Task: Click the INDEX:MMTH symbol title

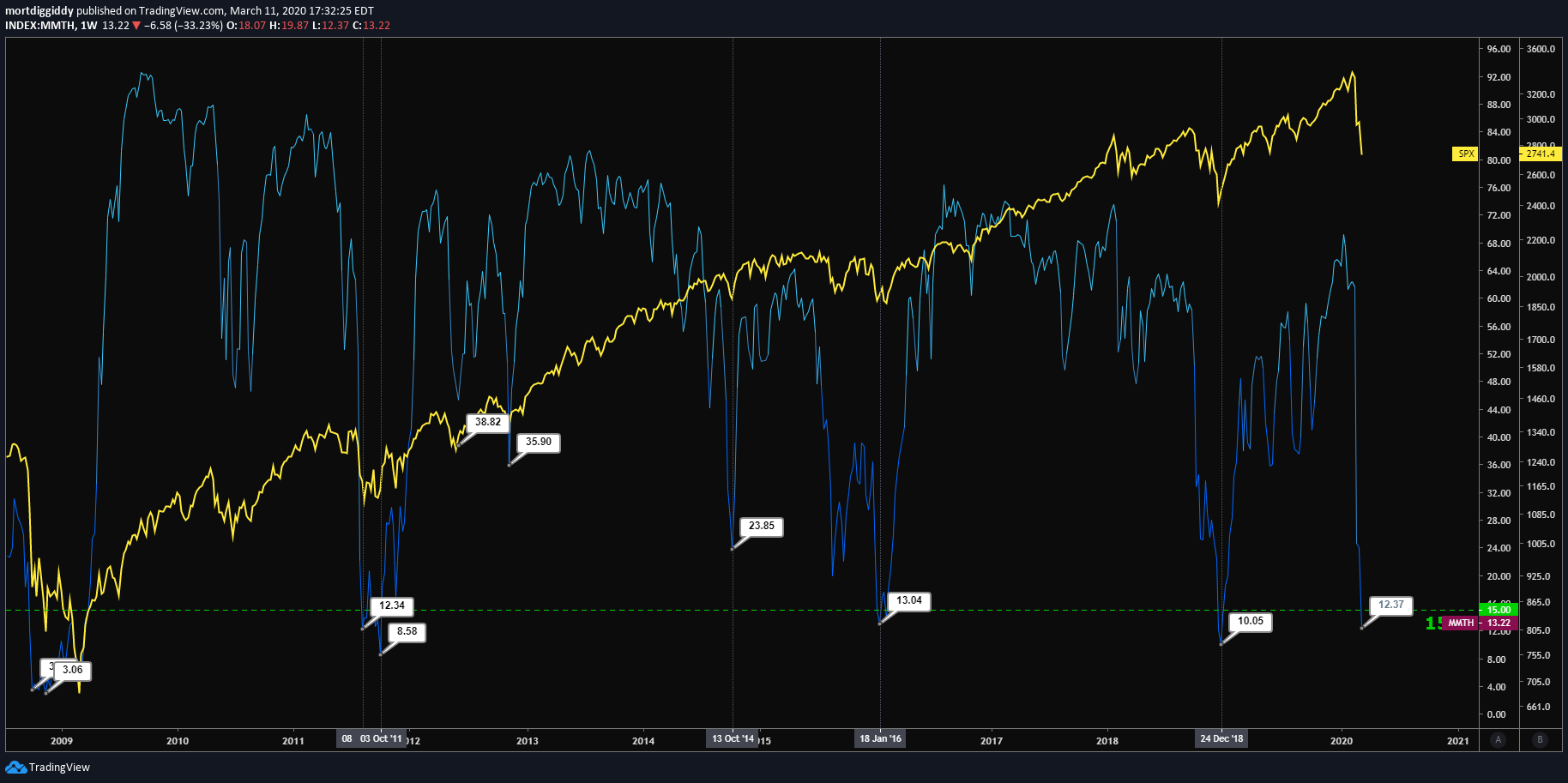Action: pos(40,26)
